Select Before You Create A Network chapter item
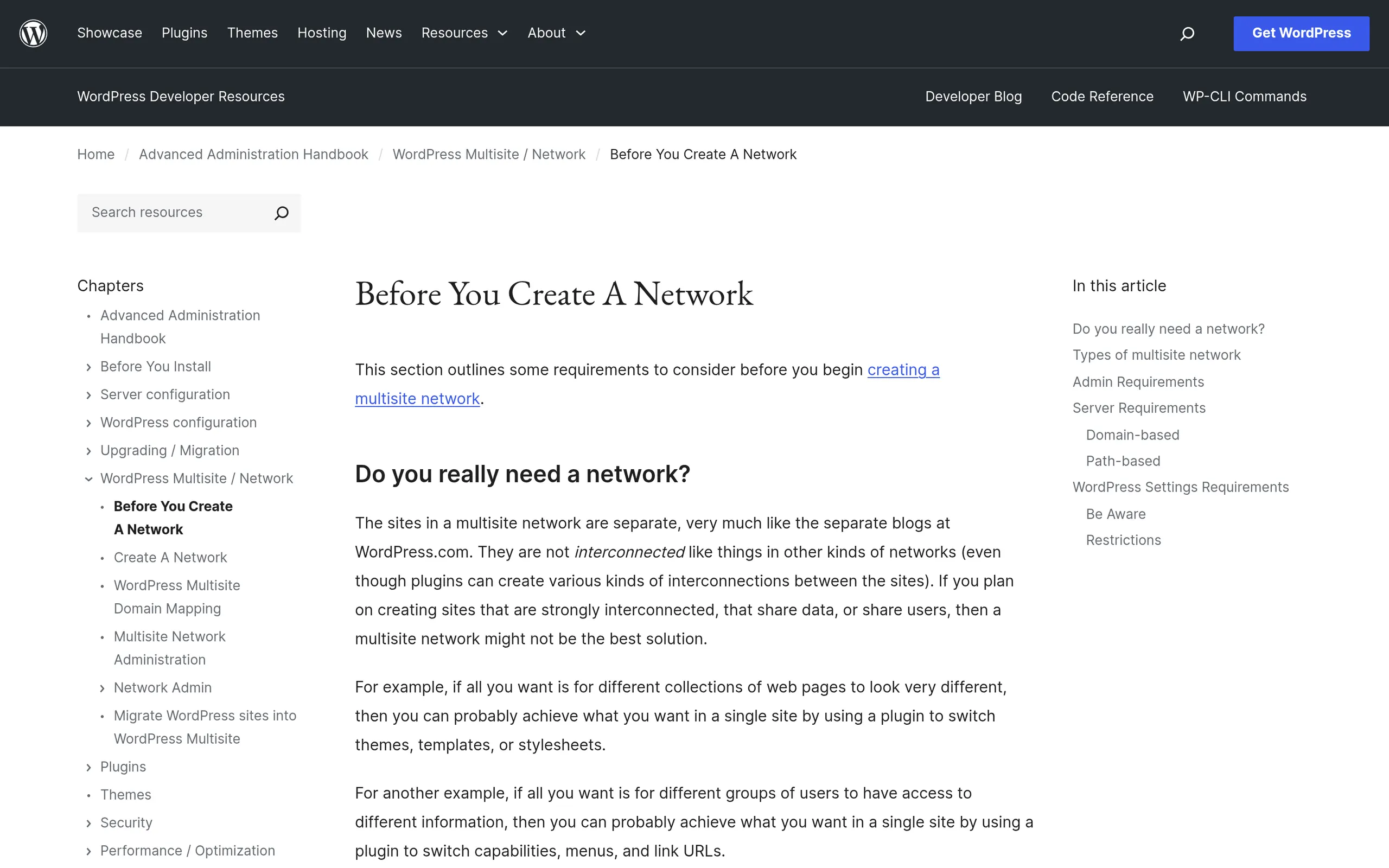The image size is (1389, 868). tap(173, 518)
